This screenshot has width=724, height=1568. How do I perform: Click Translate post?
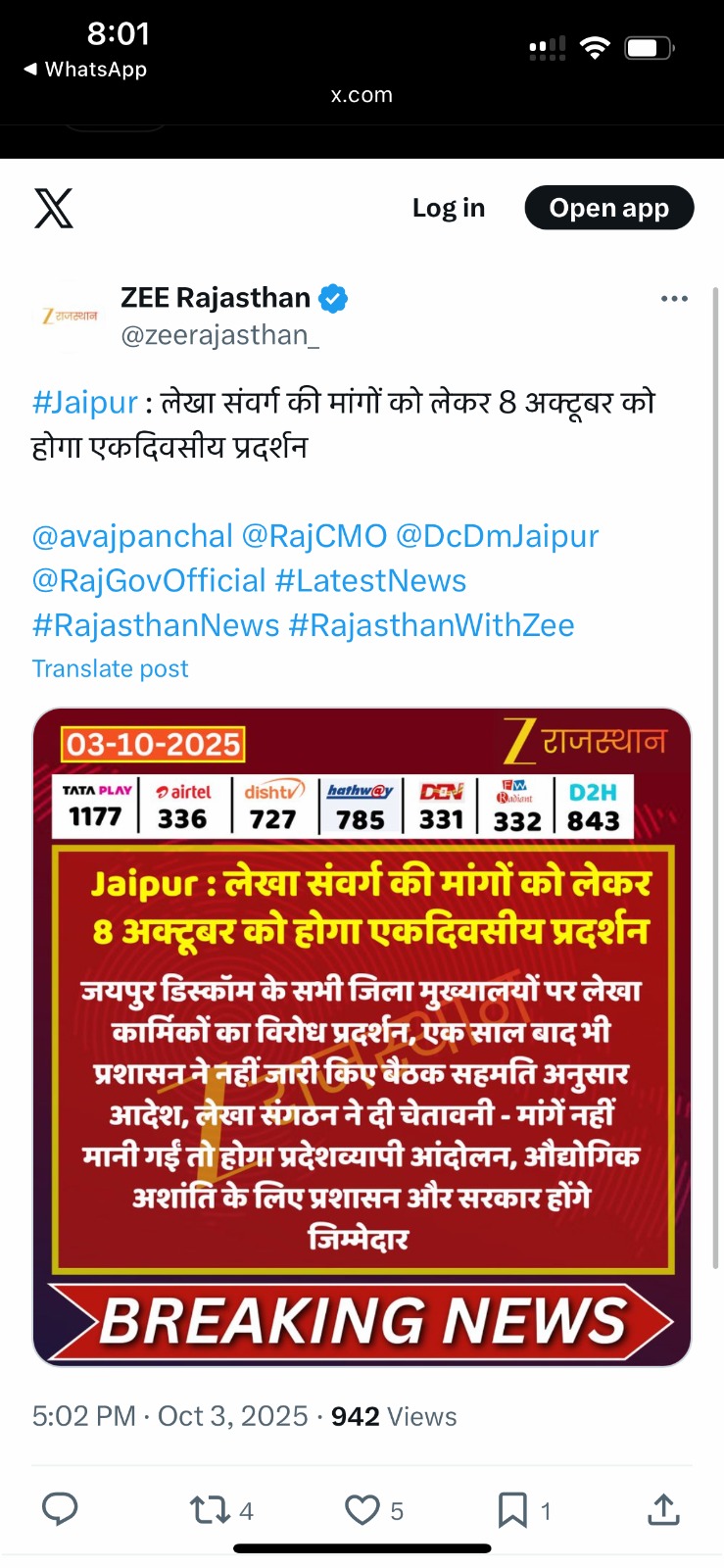coord(110,668)
